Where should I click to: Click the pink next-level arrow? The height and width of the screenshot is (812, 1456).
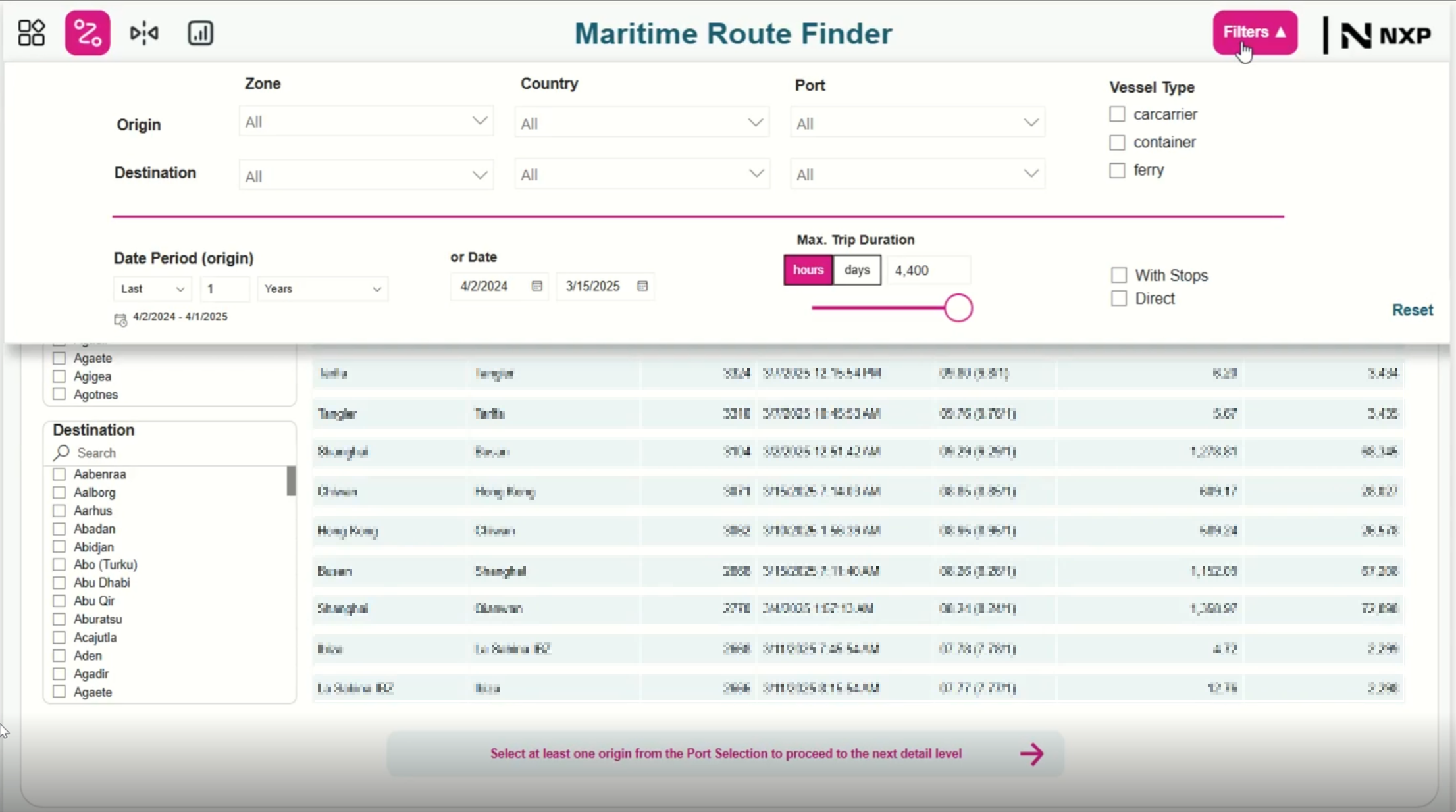coord(1031,754)
